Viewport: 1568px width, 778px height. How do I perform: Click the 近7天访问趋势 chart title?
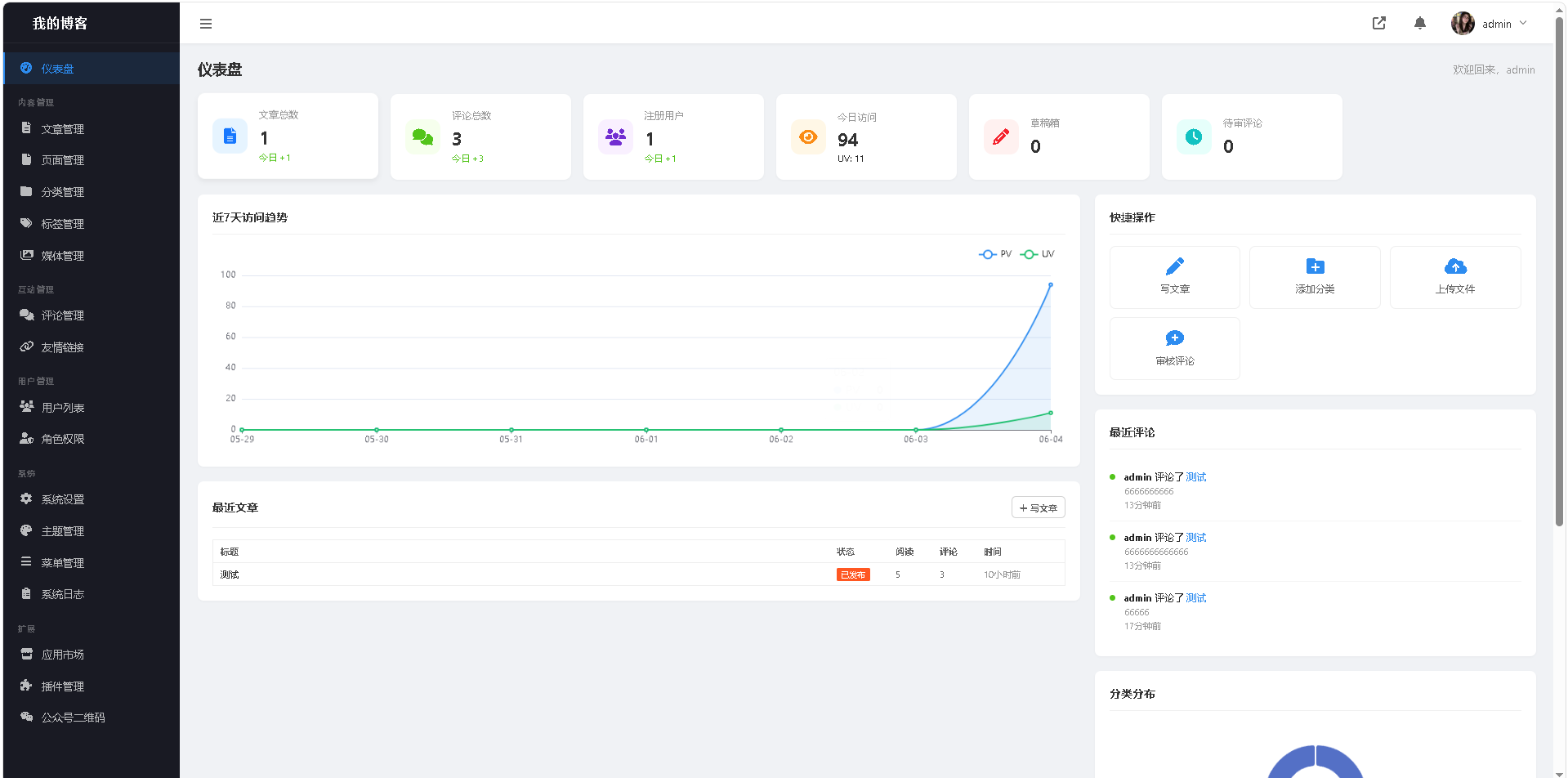point(250,217)
